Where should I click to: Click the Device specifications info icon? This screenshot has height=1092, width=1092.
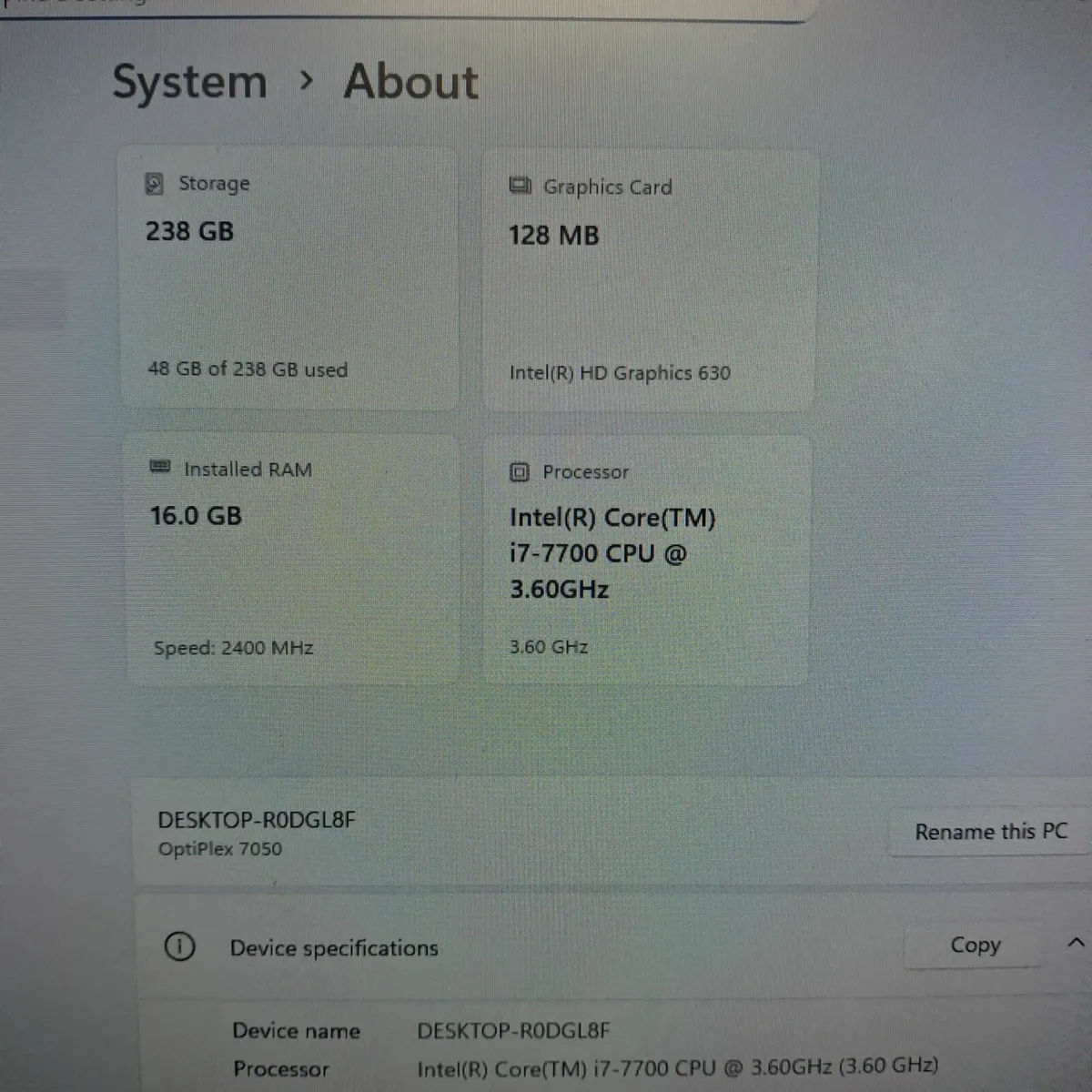[x=180, y=947]
